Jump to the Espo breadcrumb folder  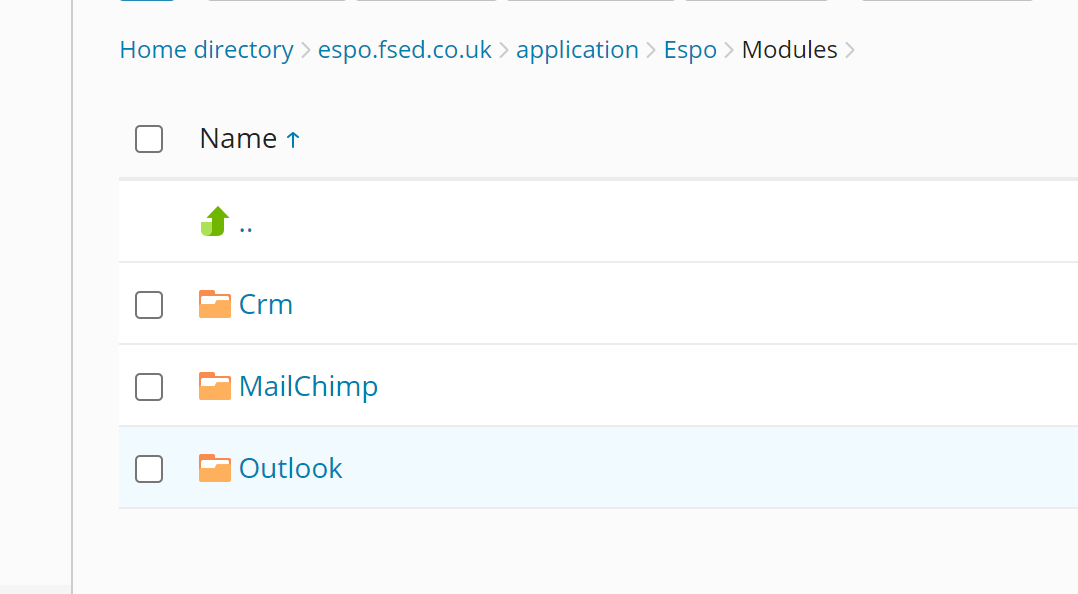[x=690, y=50]
